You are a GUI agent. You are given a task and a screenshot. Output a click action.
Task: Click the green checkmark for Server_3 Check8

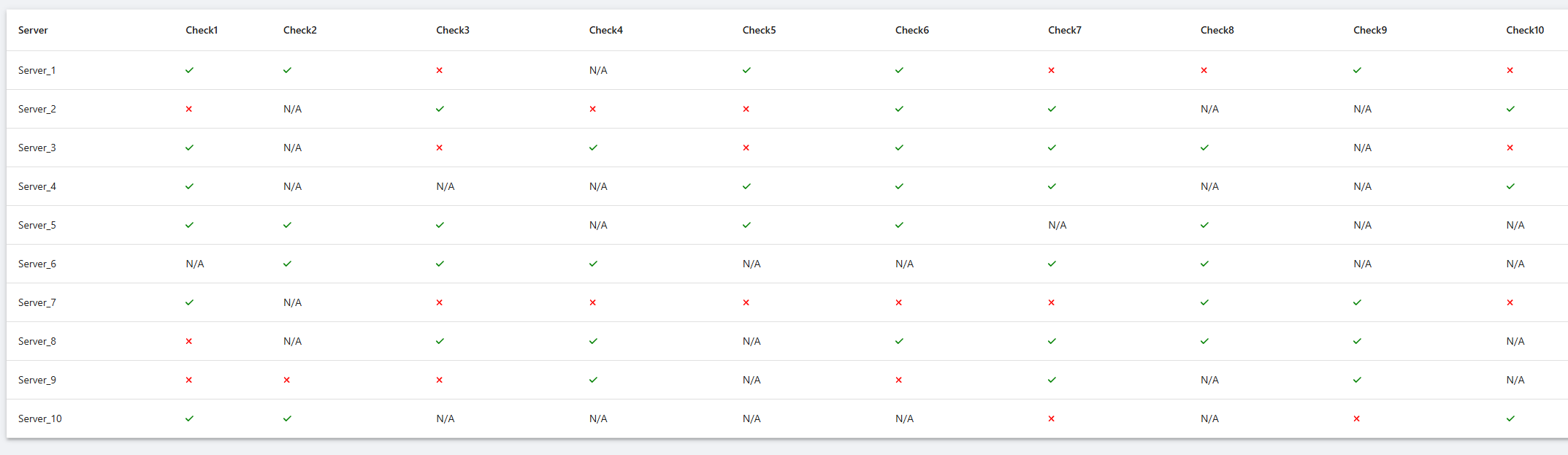click(1204, 148)
